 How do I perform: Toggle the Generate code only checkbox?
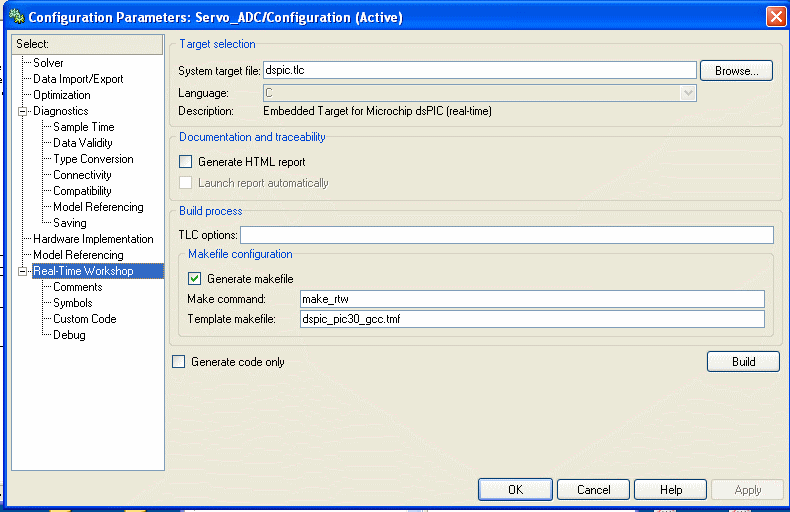[179, 362]
